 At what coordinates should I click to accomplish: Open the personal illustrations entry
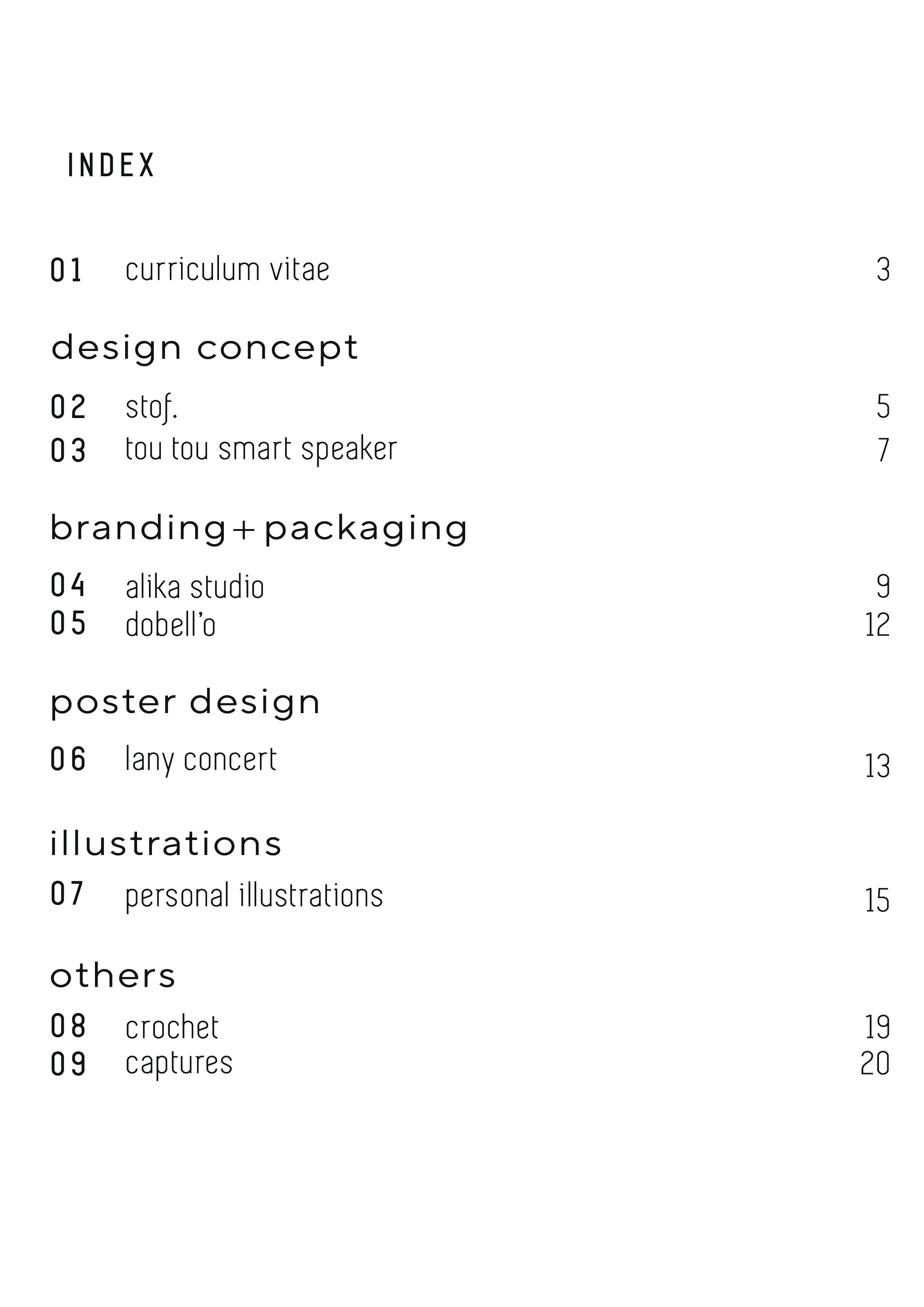254,896
